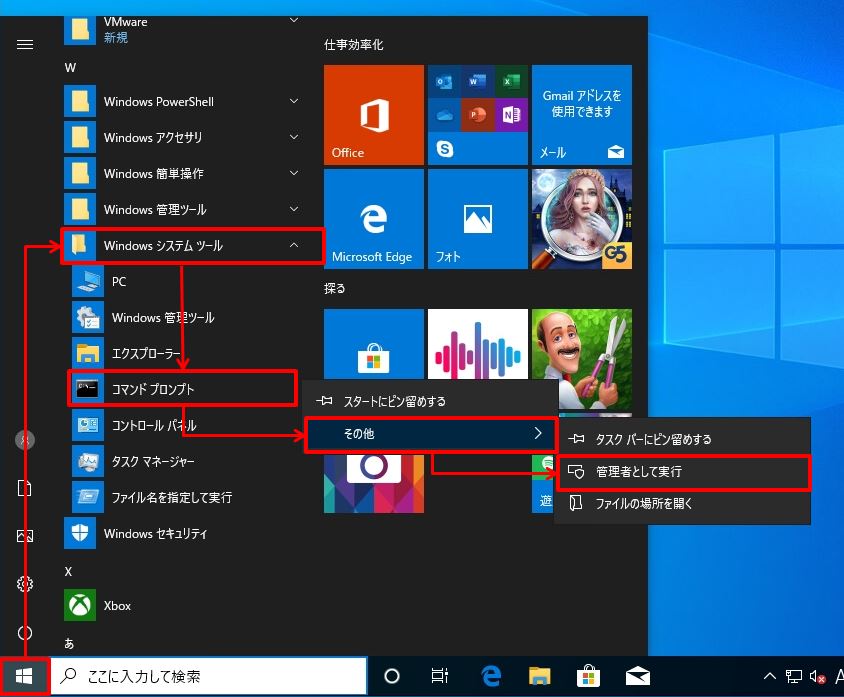Open File Explorer from the taskbar
The height and width of the screenshot is (697, 844).
click(539, 676)
